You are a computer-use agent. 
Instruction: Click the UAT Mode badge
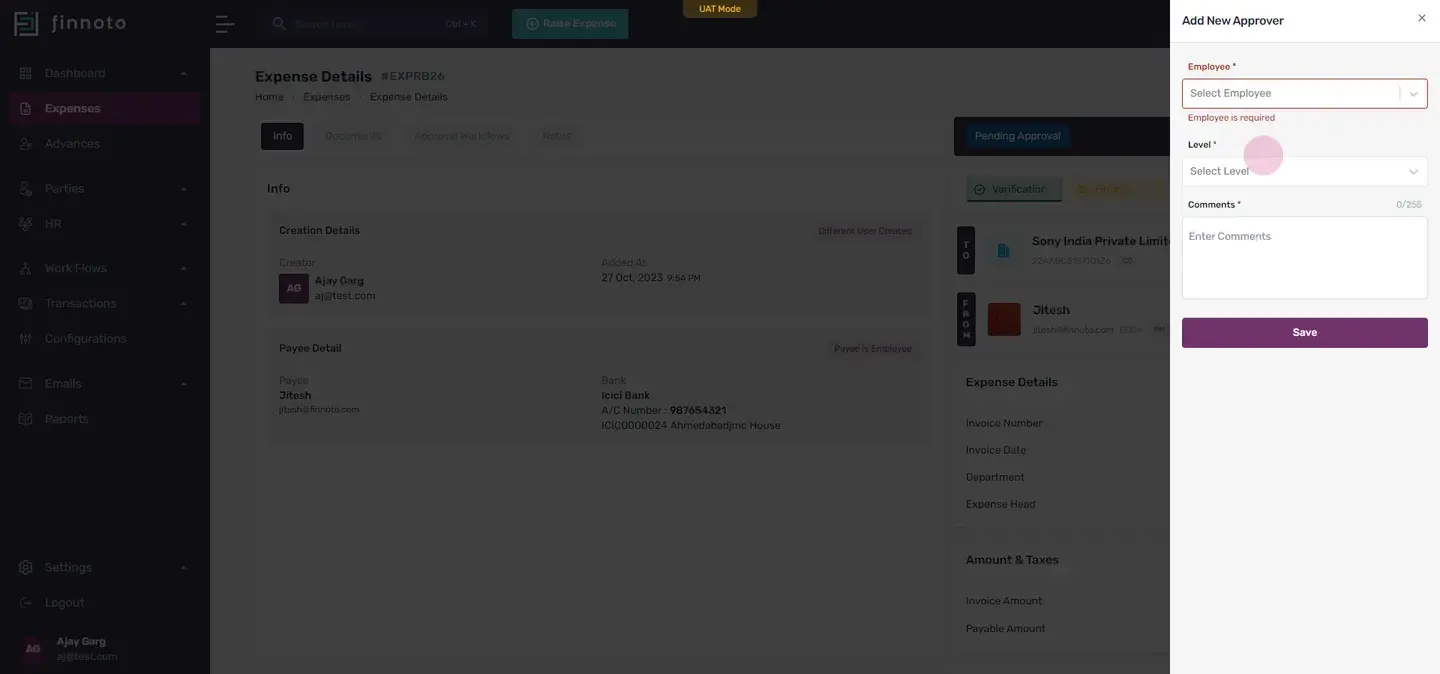click(x=720, y=9)
